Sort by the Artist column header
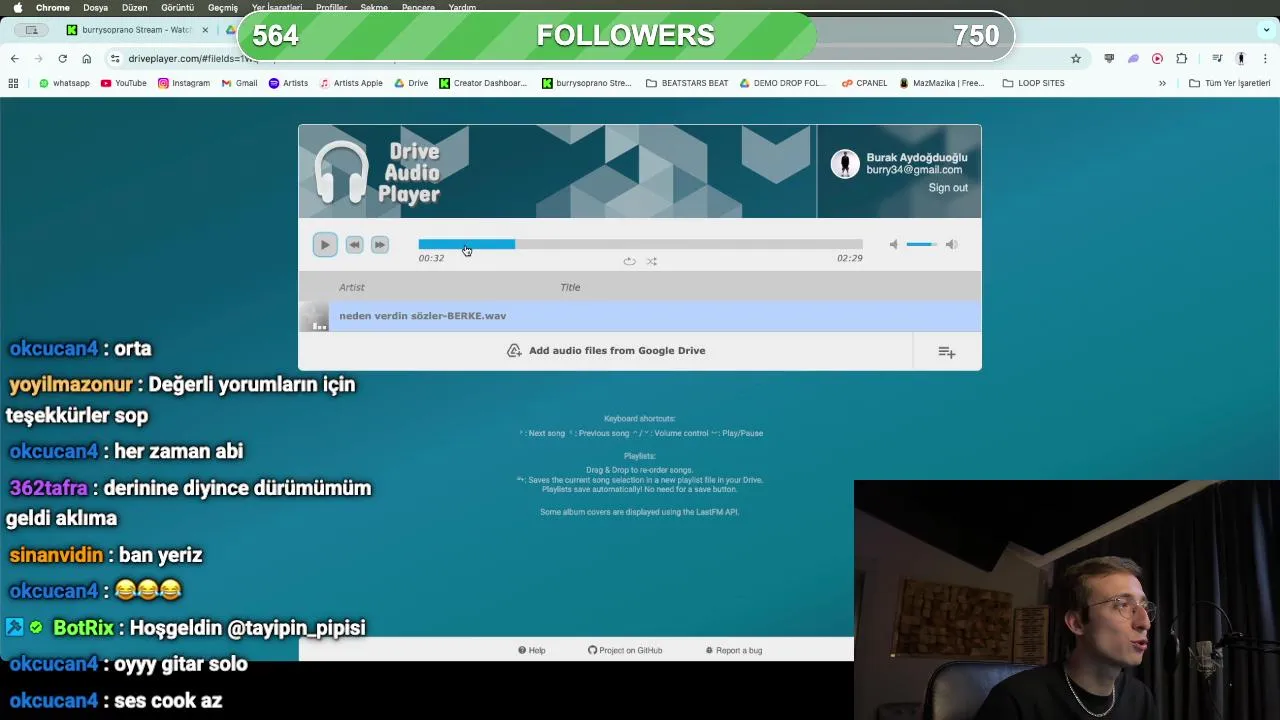 (x=352, y=287)
